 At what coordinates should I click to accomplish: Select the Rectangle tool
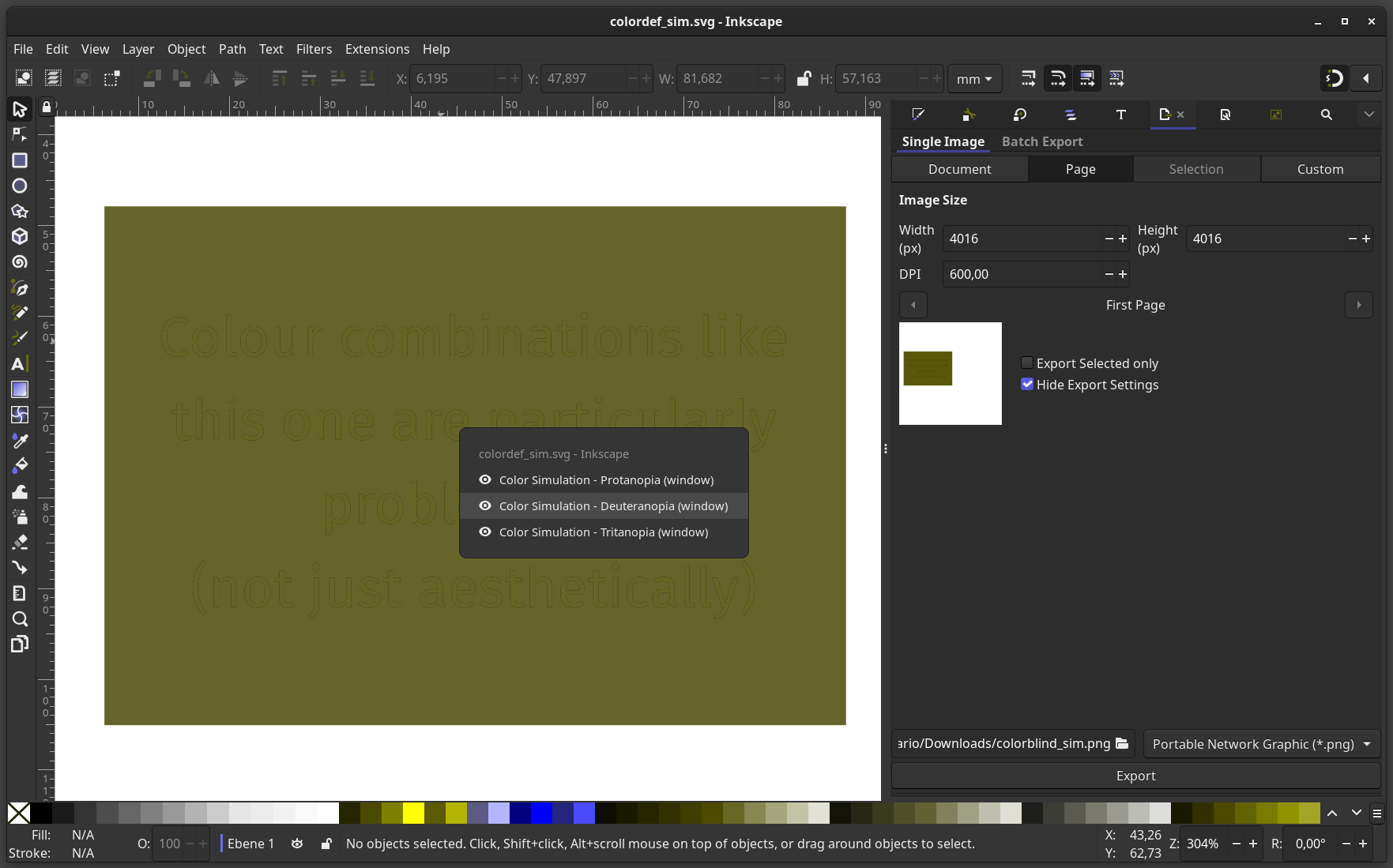tap(20, 160)
